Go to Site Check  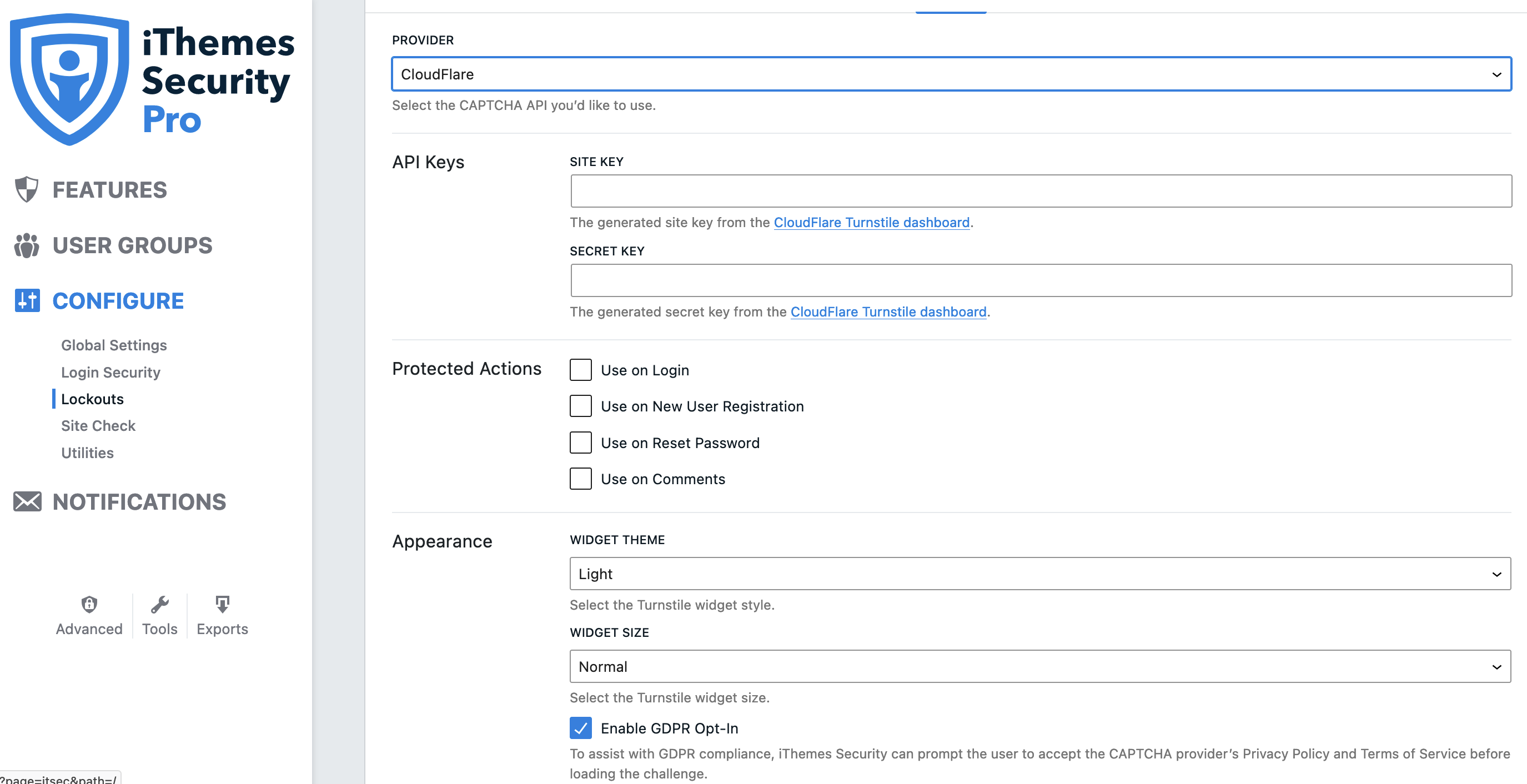98,425
